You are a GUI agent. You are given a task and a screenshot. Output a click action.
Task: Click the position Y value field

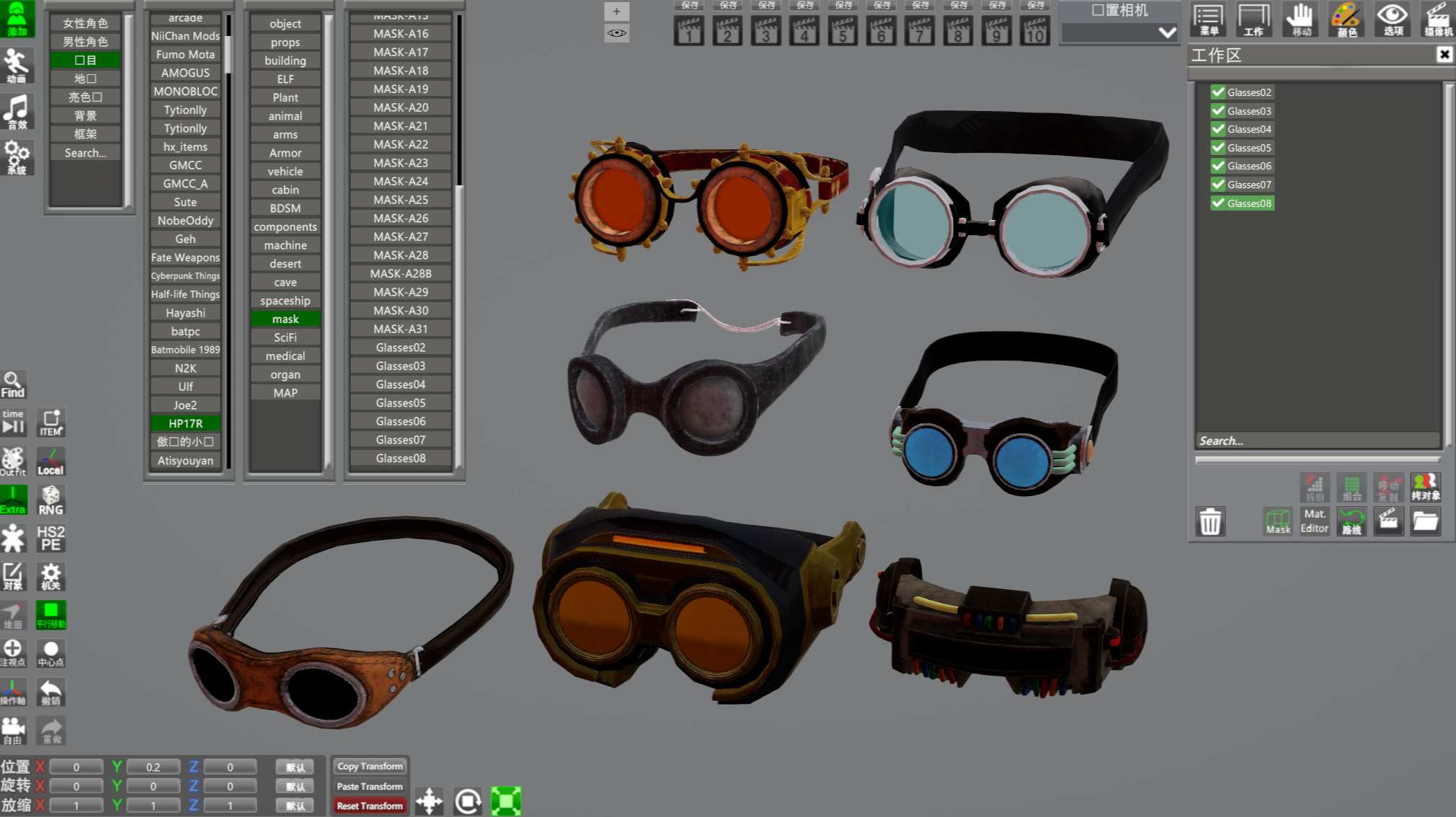153,767
